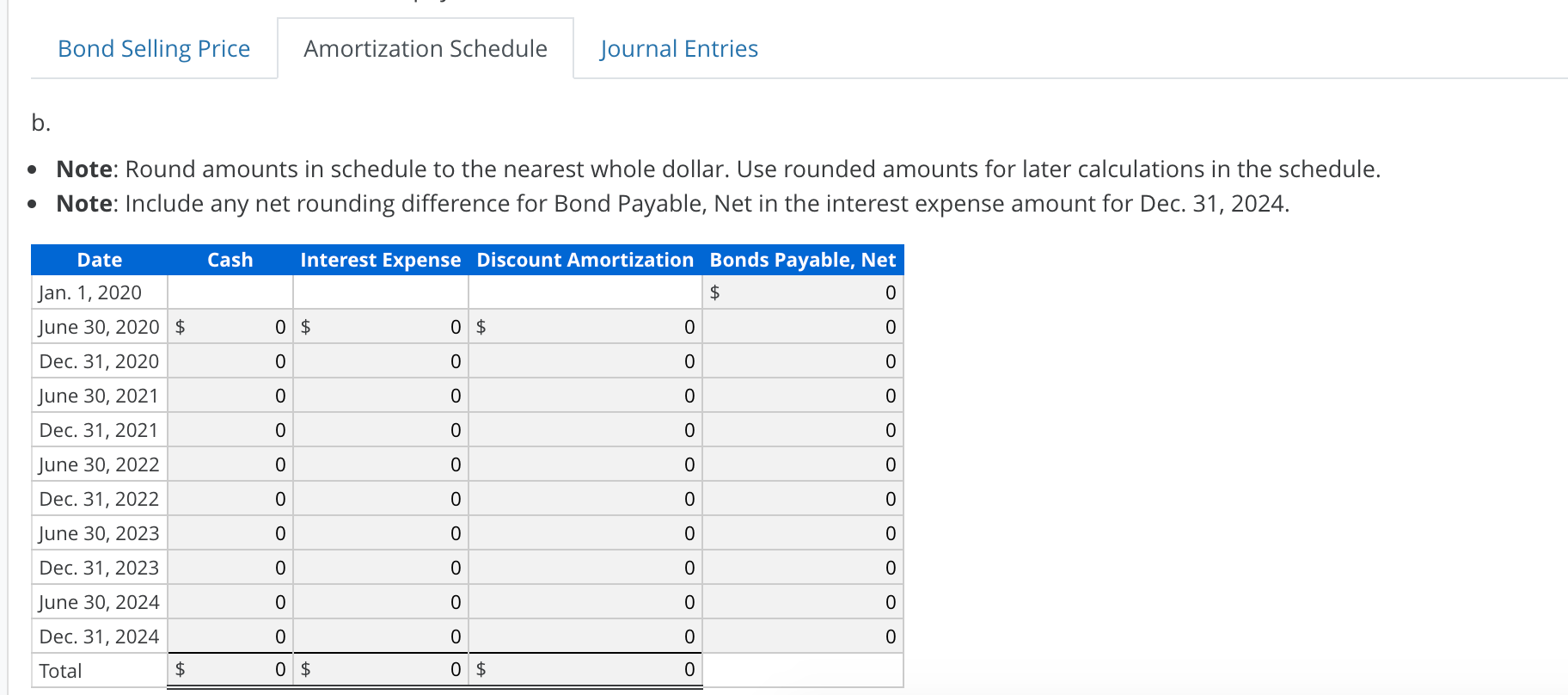1568x695 pixels.
Task: Select the Cash cell for June 30, 2023
Action: (x=230, y=533)
